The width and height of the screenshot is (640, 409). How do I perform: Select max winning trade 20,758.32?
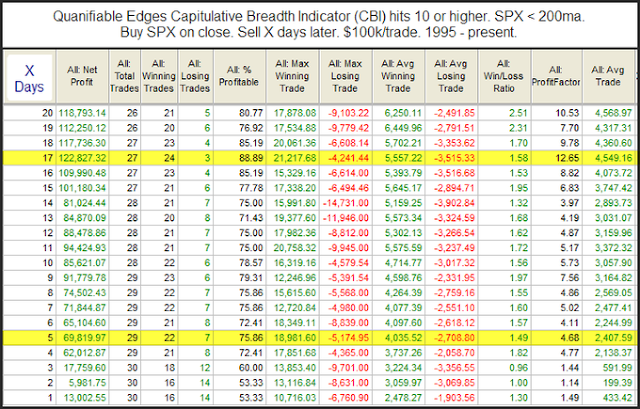point(295,248)
